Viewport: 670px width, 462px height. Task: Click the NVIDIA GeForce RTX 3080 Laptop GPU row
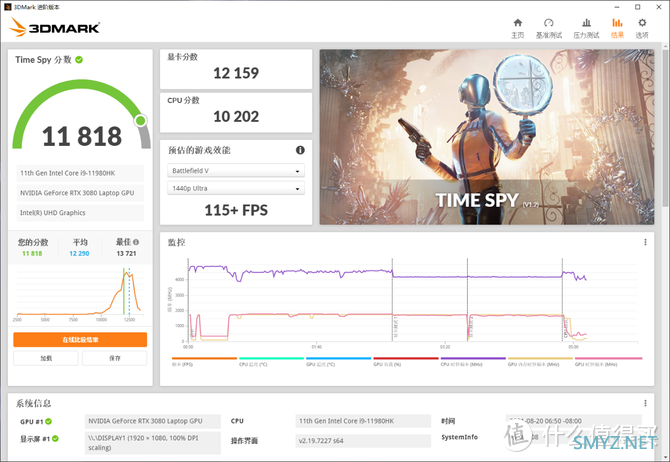80,193
